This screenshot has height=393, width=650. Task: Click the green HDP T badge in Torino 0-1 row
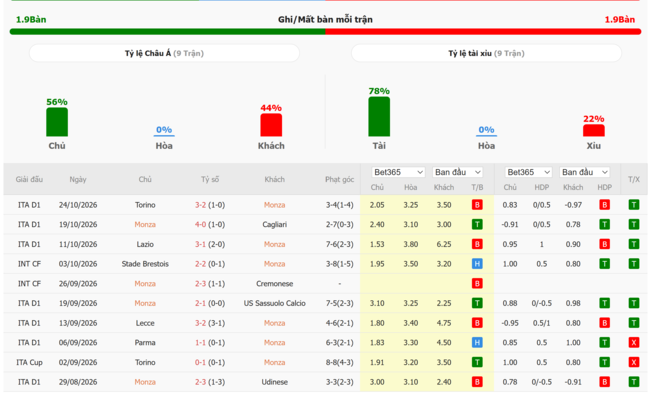point(604,362)
